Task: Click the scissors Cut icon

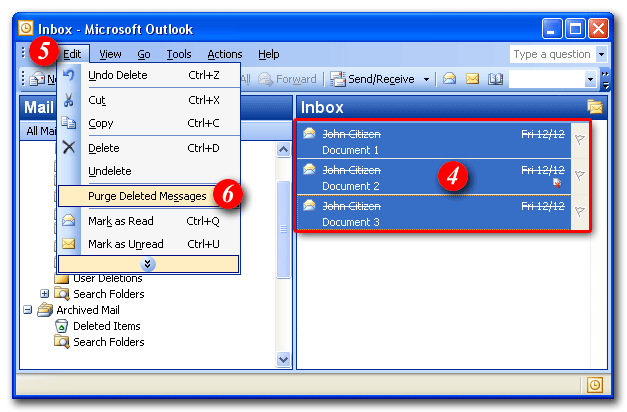Action: tap(68, 100)
